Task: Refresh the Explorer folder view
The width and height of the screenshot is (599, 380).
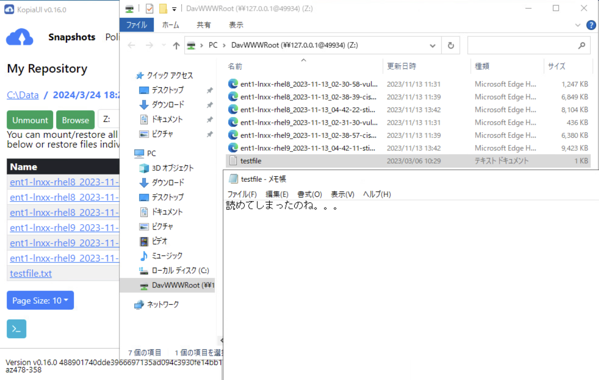Action: tap(451, 45)
